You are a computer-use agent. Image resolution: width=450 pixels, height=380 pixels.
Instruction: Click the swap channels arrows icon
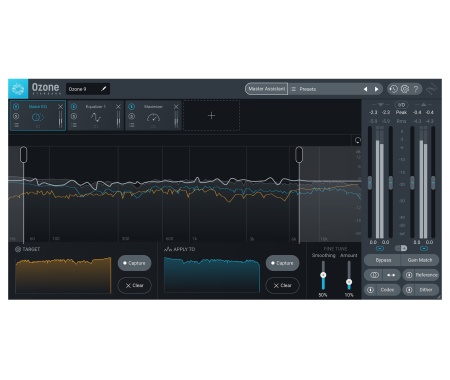(391, 275)
